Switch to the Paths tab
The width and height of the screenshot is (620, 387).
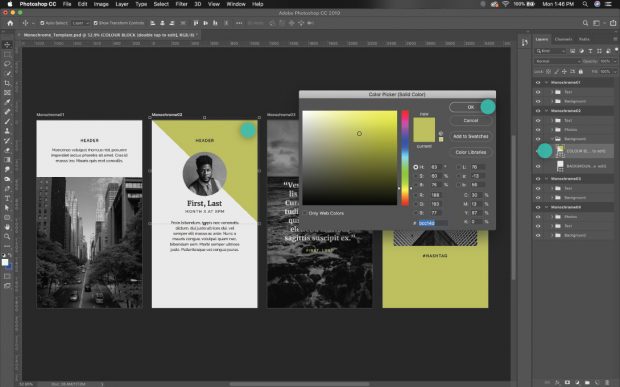pyautogui.click(x=584, y=39)
